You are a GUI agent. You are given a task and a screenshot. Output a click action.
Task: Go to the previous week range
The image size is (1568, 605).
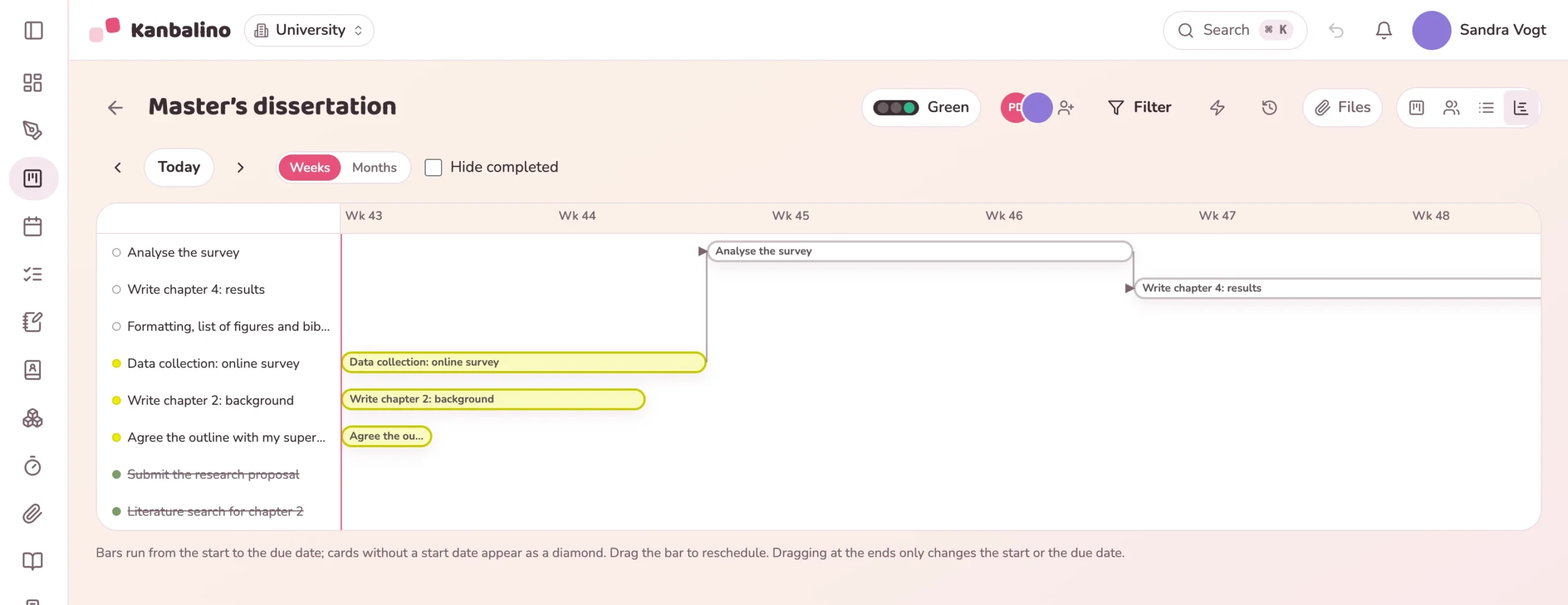(118, 167)
